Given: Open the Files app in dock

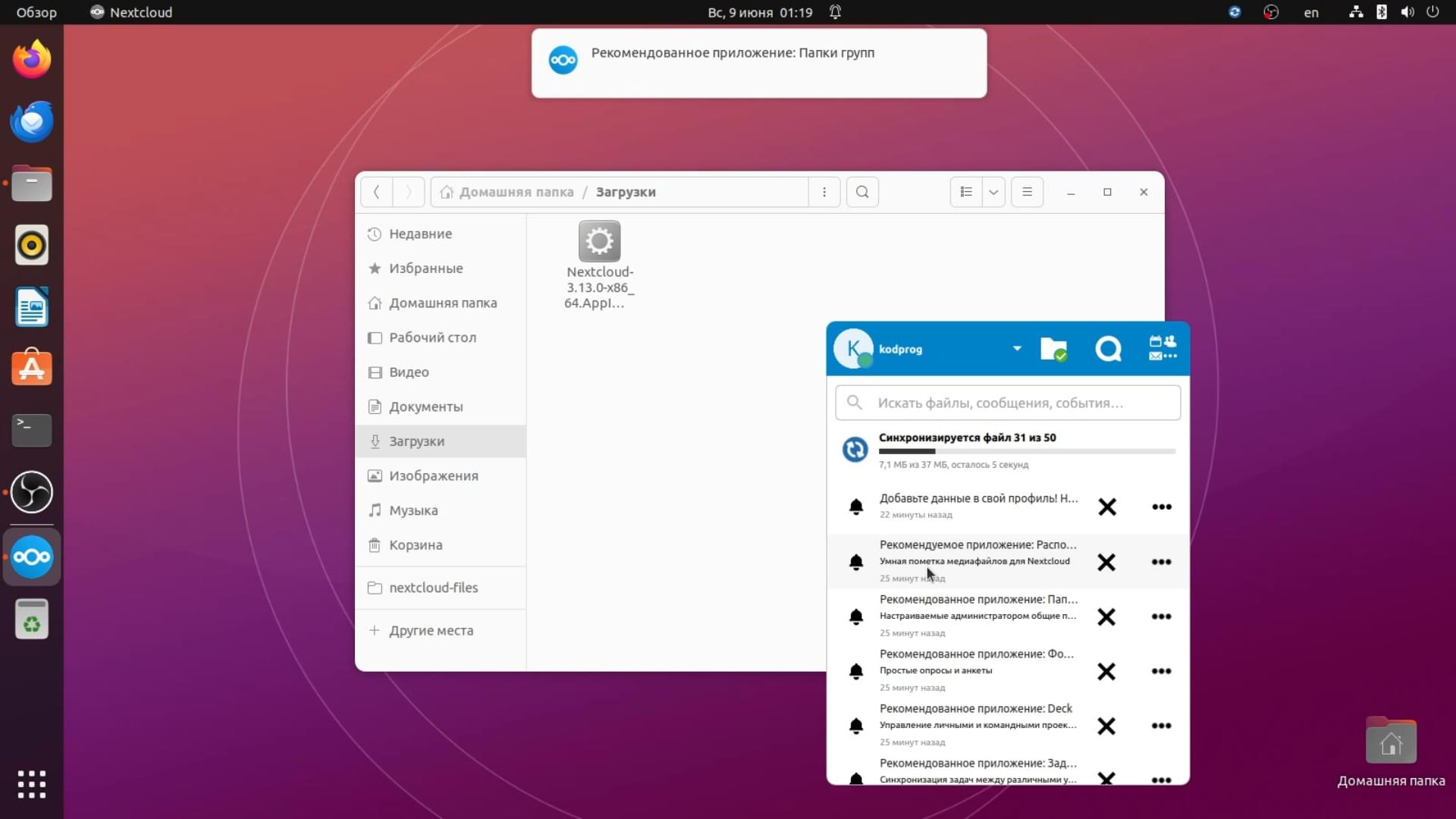Looking at the screenshot, I should click(32, 184).
